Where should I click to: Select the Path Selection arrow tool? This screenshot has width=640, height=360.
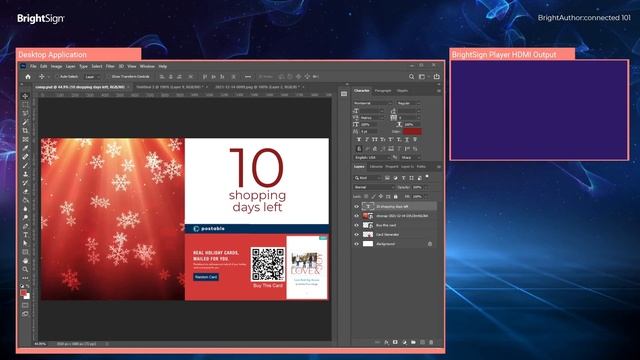(x=25, y=243)
